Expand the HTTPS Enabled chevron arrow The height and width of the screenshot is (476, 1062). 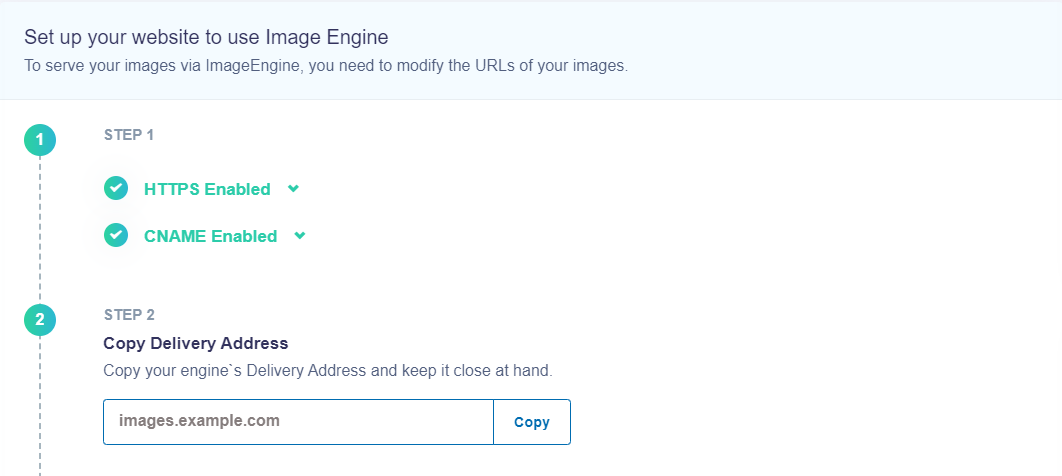[x=293, y=189]
